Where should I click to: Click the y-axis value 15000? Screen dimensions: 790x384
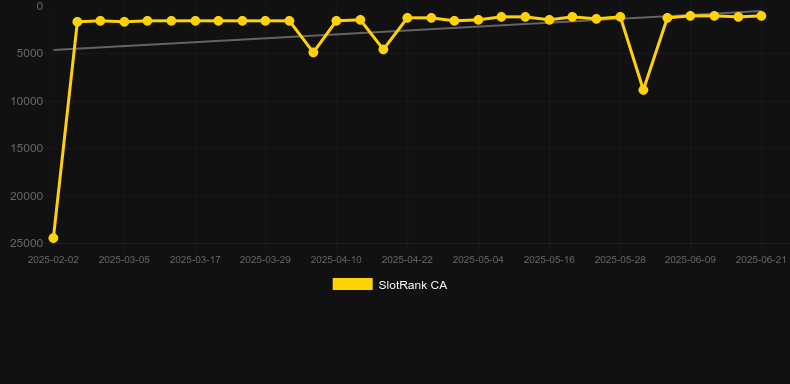tap(26, 148)
